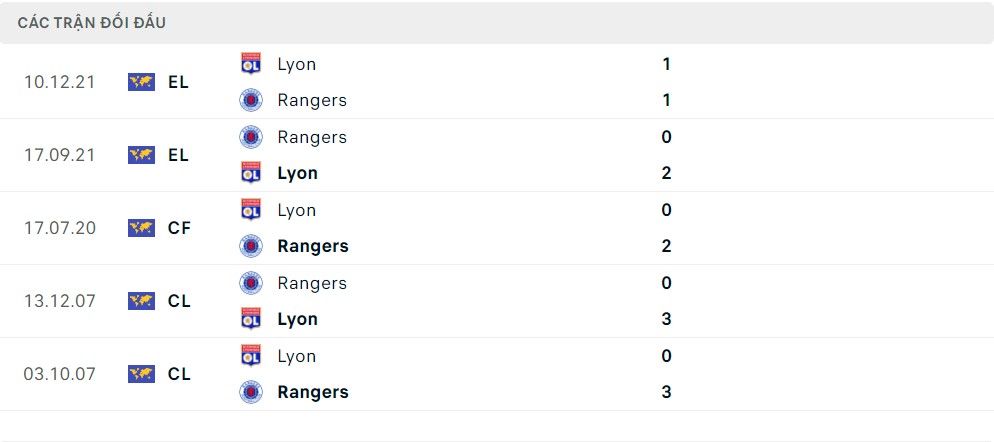994x442 pixels.
Task: Click the world flag icon beside 03.10.07
Action: [x=141, y=374]
